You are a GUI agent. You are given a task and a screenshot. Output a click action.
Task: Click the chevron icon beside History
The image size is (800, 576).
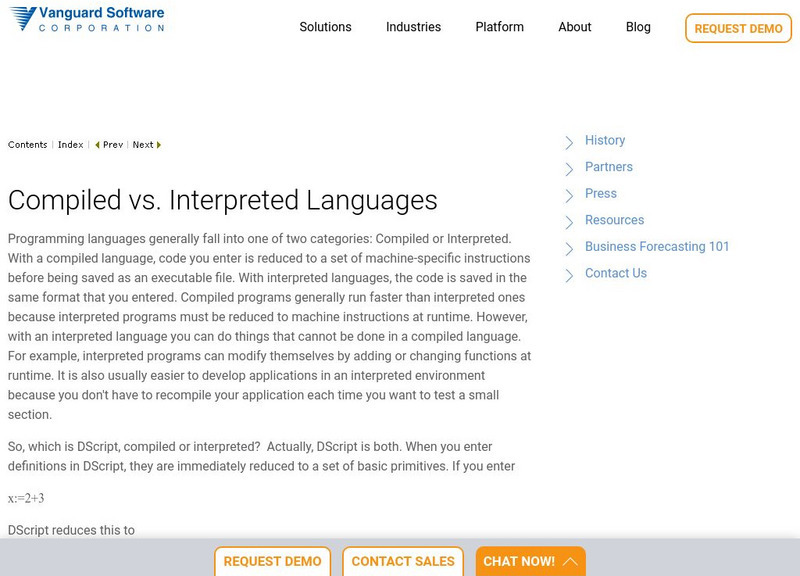(x=569, y=142)
